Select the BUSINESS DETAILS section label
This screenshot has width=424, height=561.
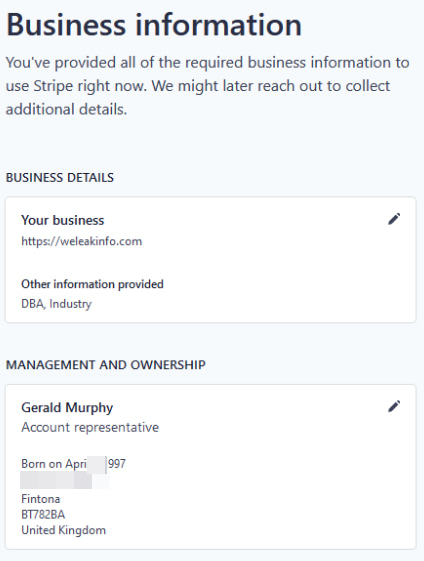tap(60, 177)
